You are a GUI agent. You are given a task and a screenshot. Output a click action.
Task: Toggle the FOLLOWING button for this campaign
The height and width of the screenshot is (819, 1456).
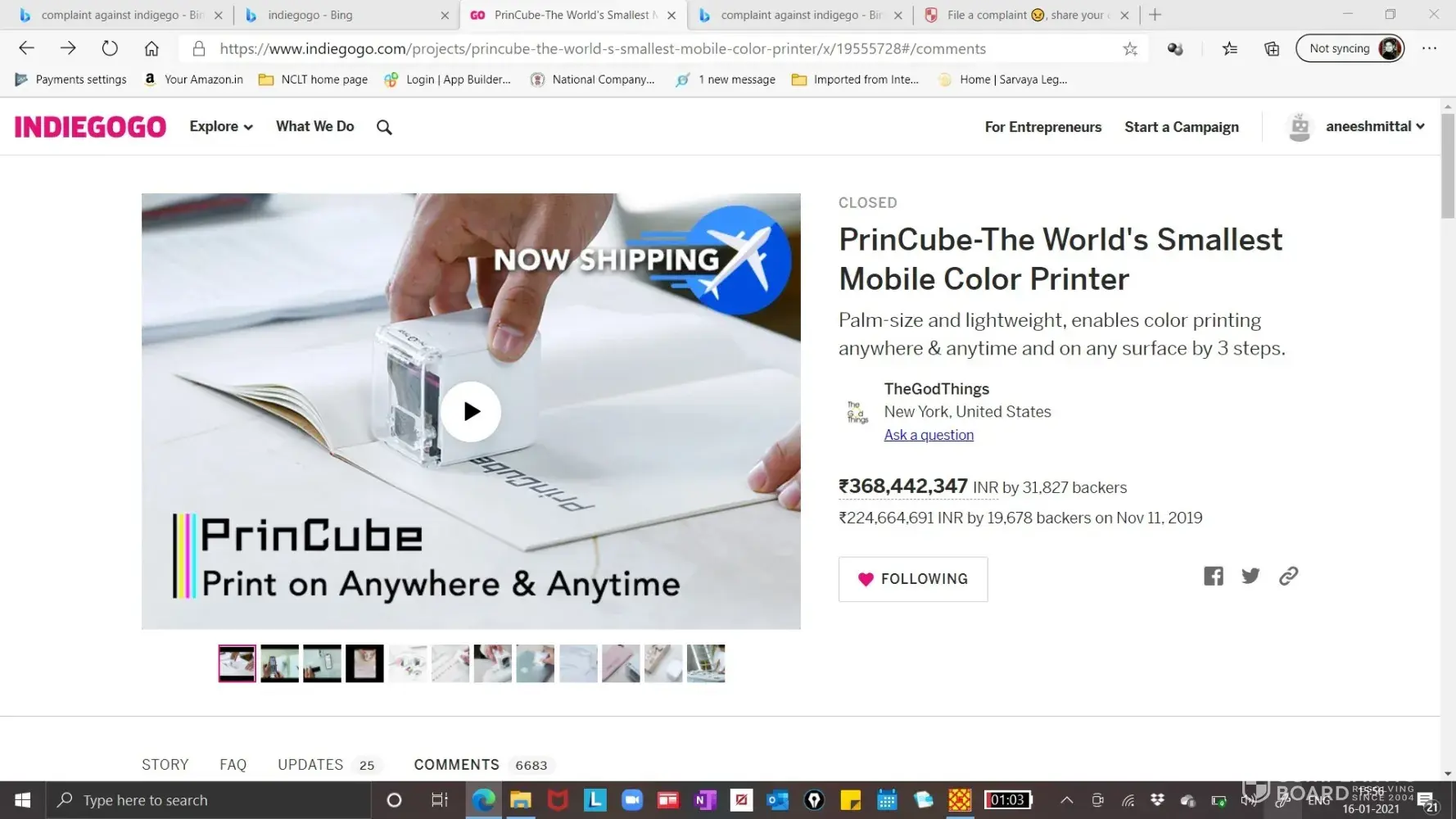[x=913, y=579]
